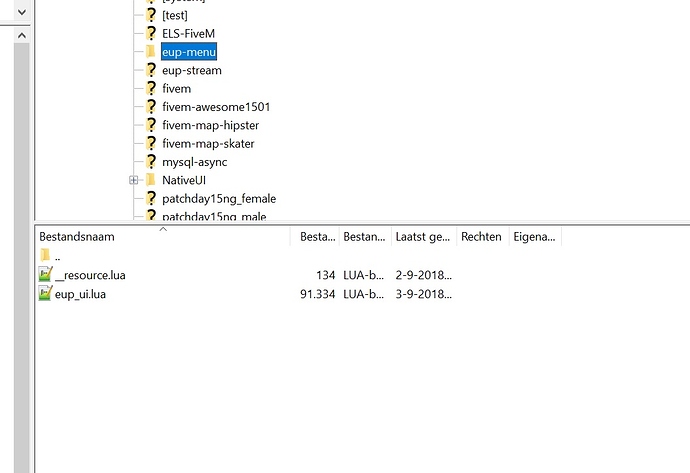Click the Lua file icon of eup_ui.lua
The height and width of the screenshot is (473, 690).
45,293
